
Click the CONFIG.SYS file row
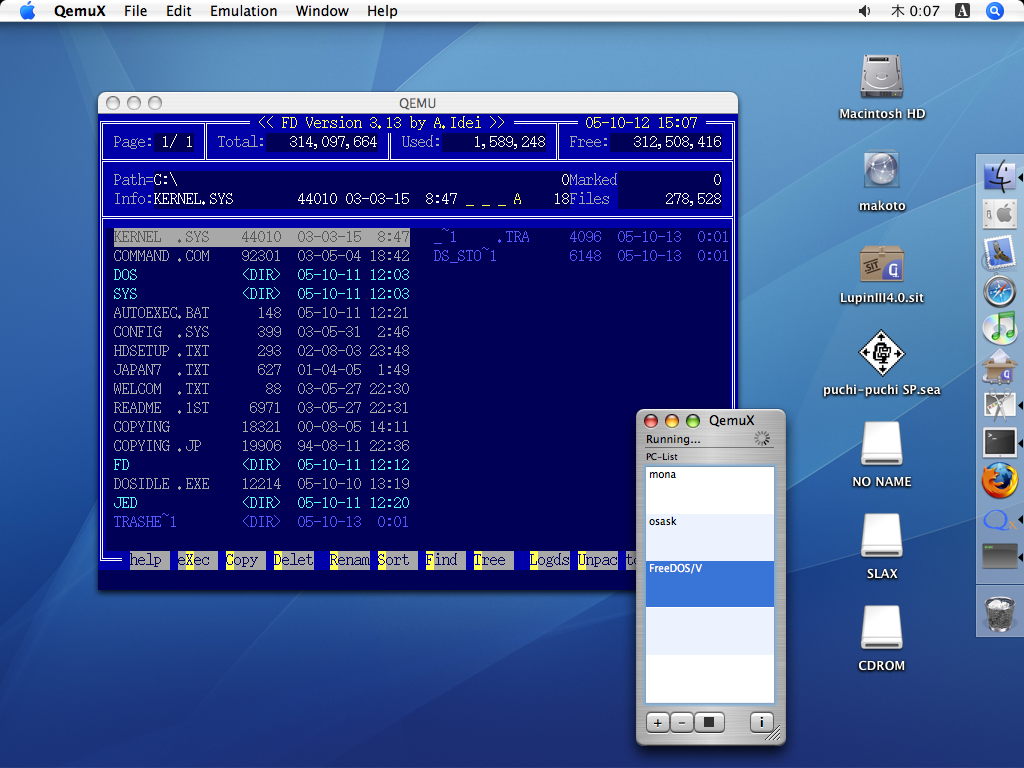tap(261, 332)
